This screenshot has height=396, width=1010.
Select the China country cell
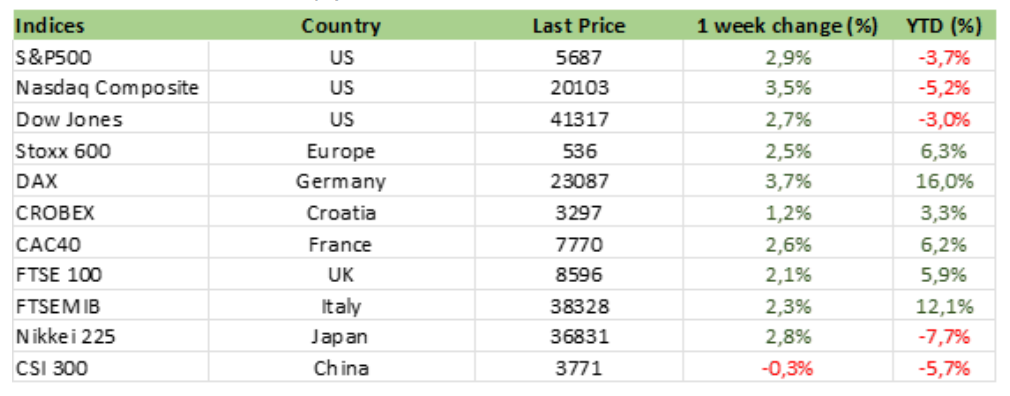click(x=341, y=368)
